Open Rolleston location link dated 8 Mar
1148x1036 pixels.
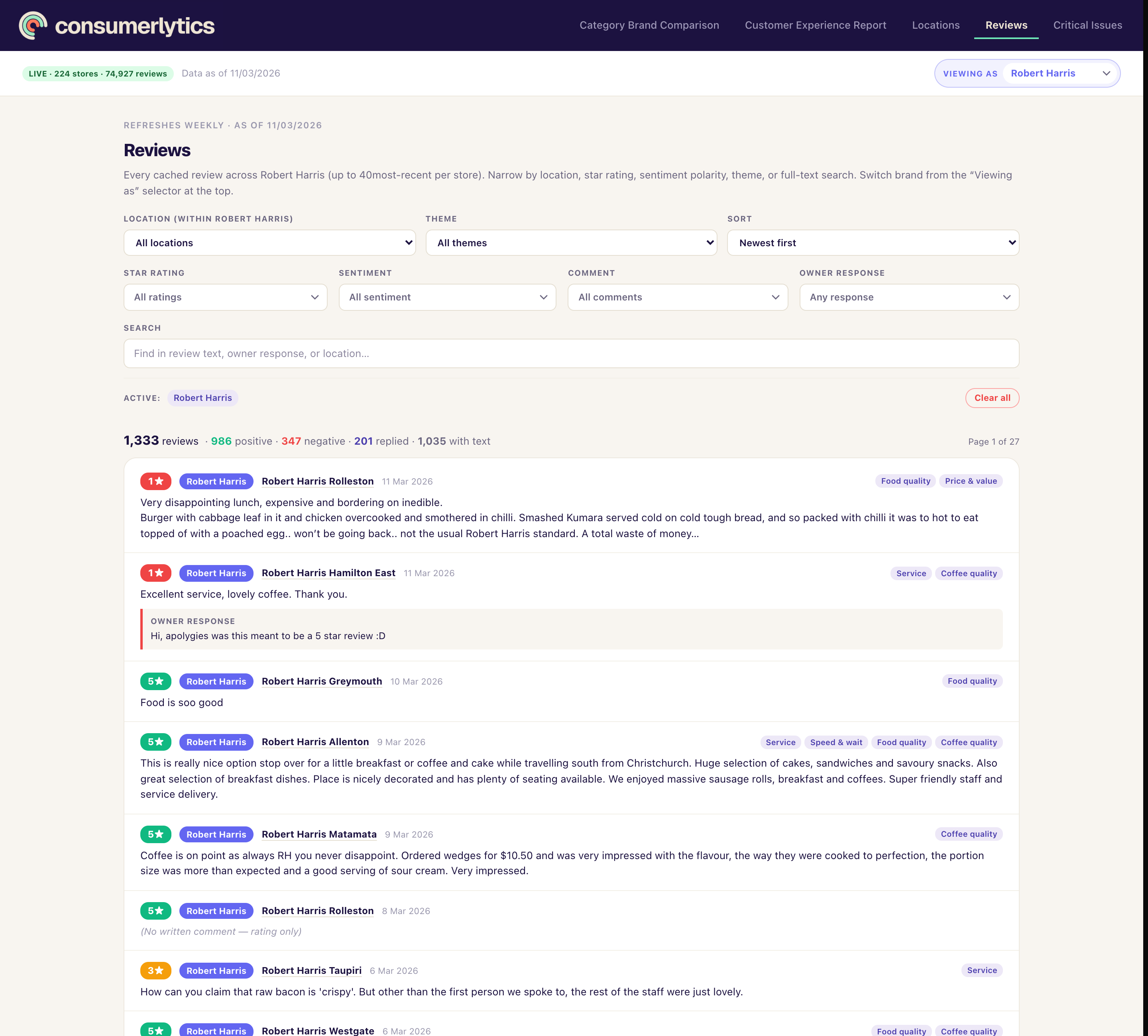coord(318,911)
